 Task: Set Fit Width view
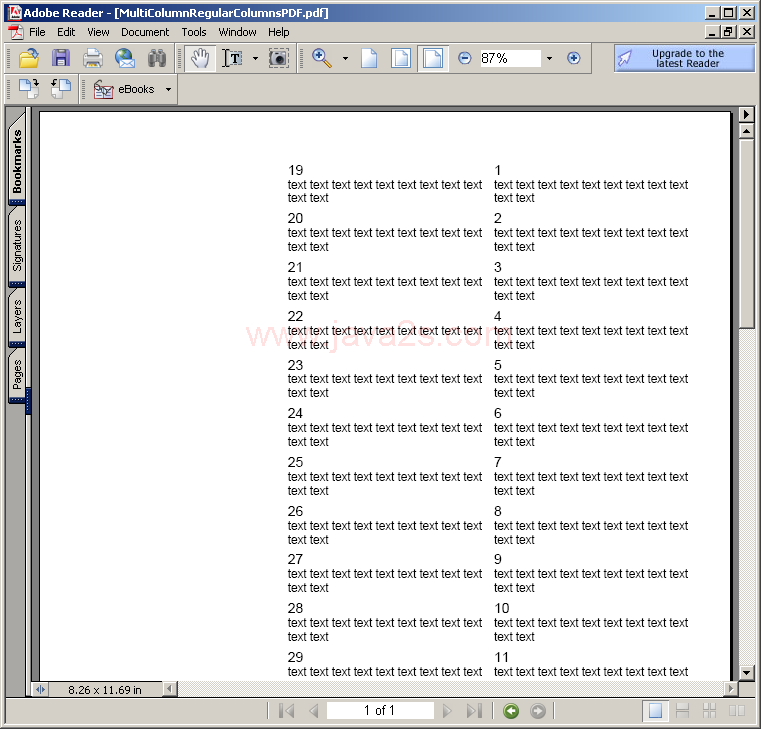[x=432, y=58]
